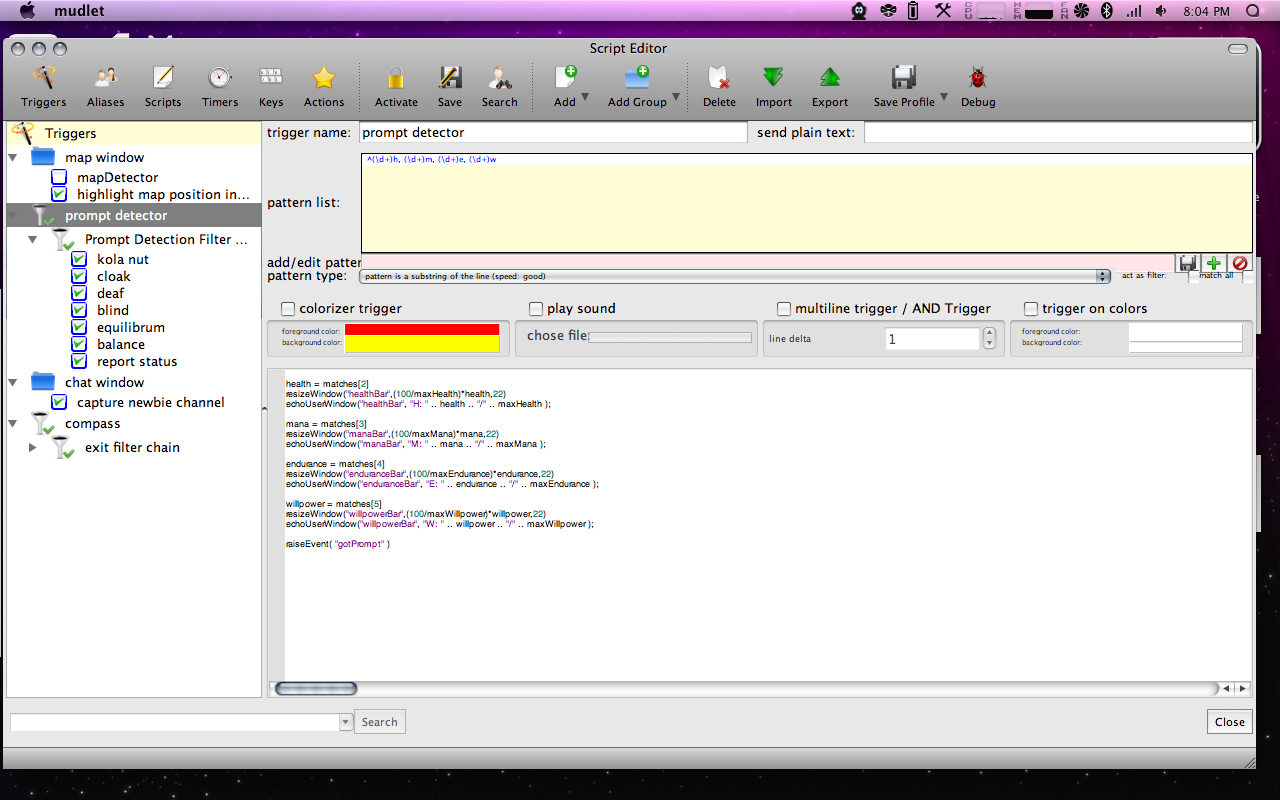Remove pattern with red prohibition icon

pos(1240,263)
